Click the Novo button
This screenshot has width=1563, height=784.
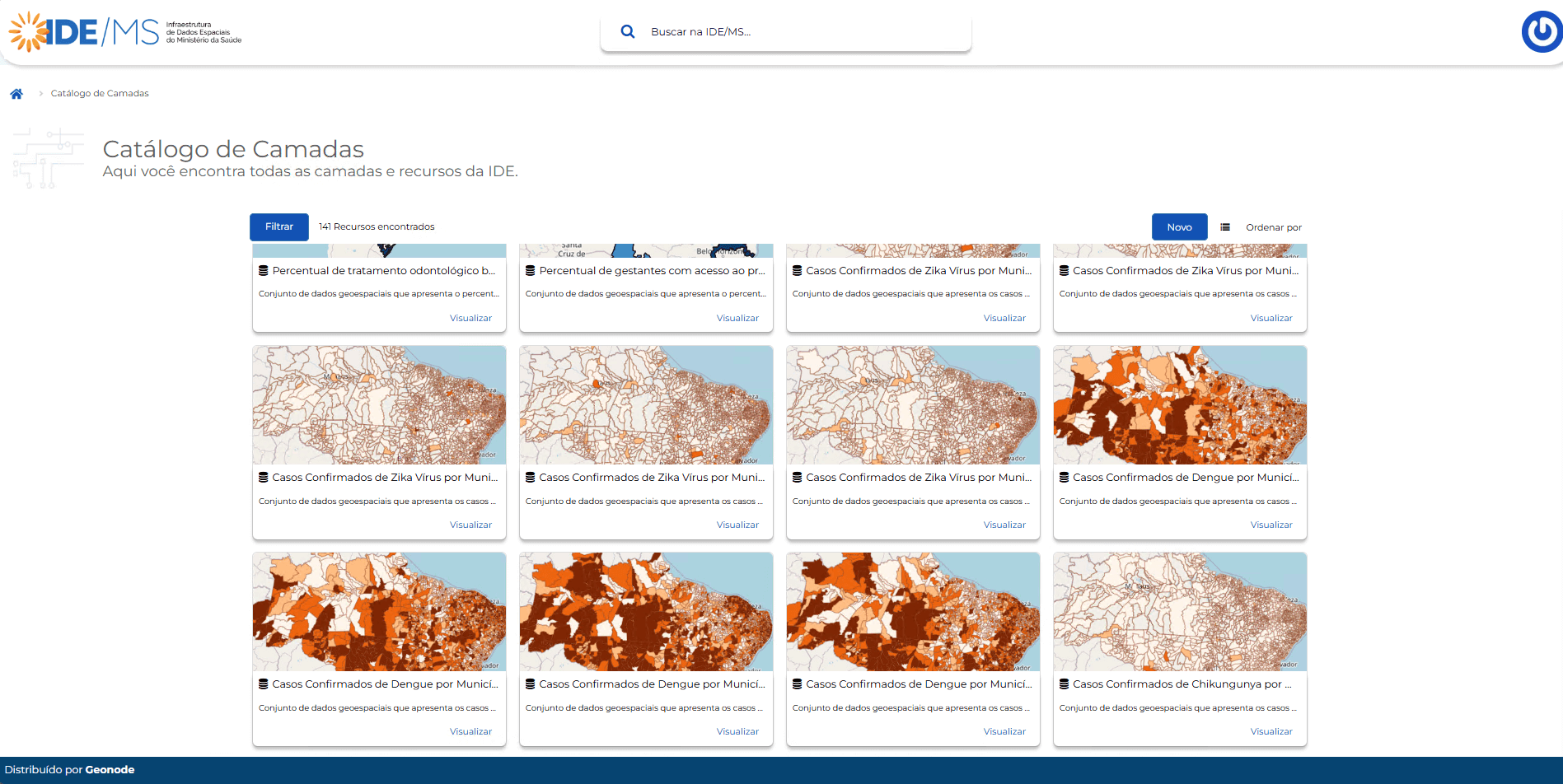tap(1179, 226)
